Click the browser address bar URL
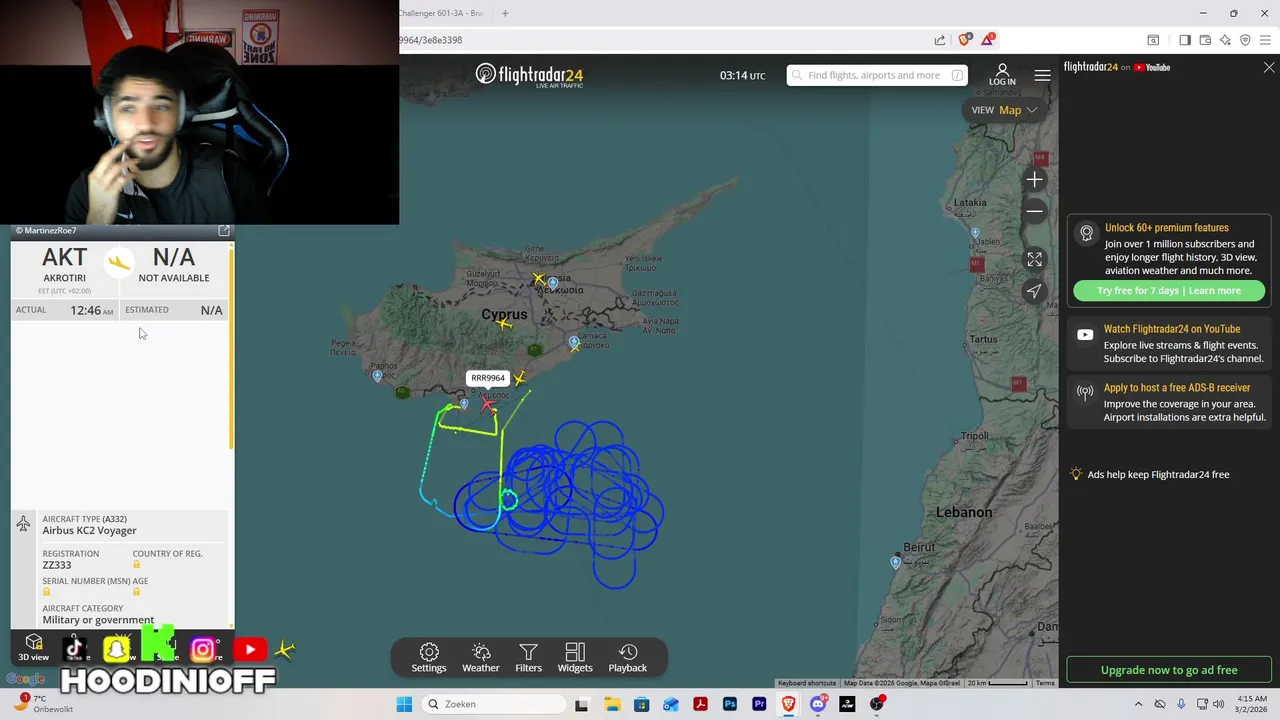Viewport: 1280px width, 720px height. (431, 40)
